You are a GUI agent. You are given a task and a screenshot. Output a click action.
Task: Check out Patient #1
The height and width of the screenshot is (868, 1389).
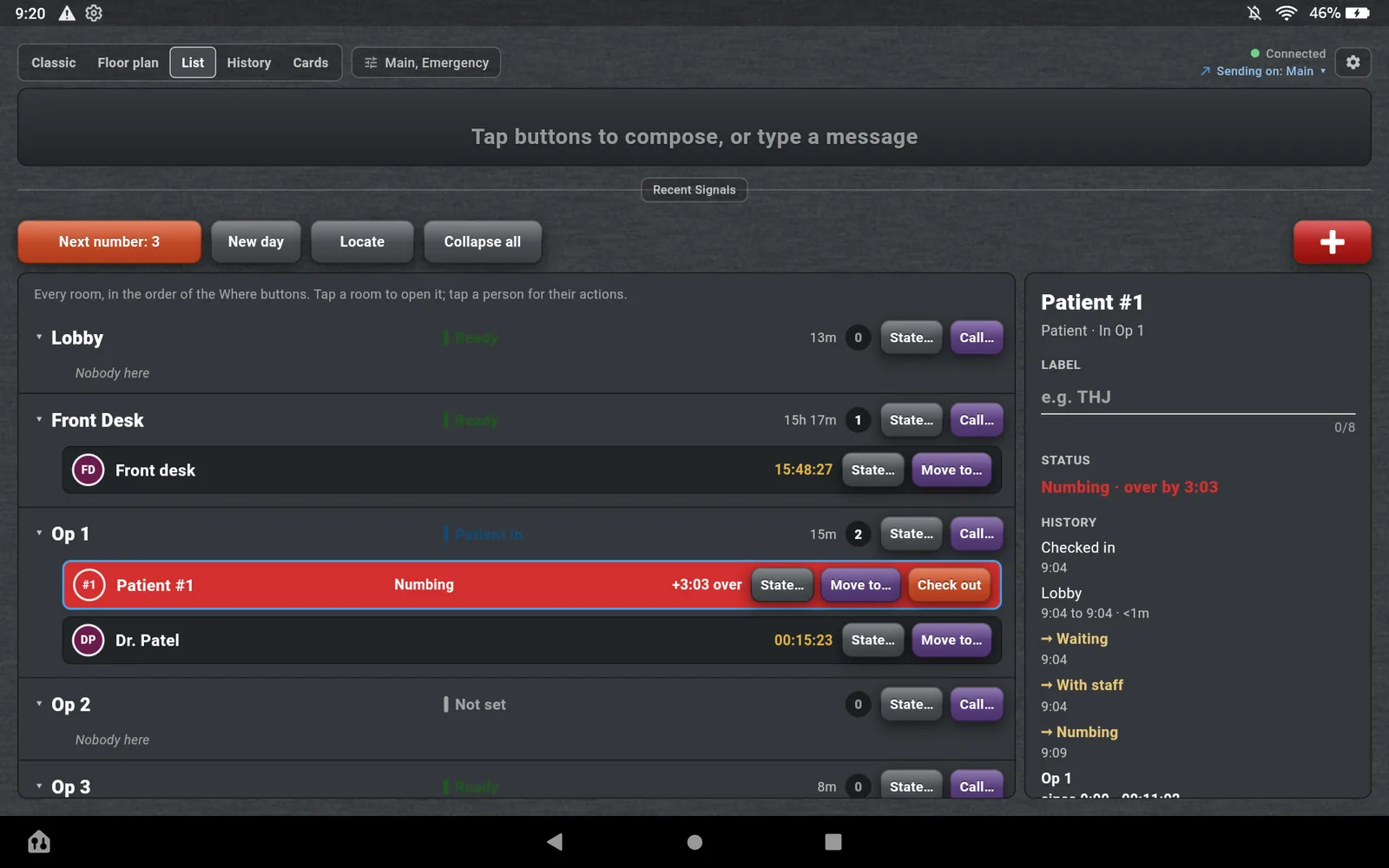click(x=949, y=585)
